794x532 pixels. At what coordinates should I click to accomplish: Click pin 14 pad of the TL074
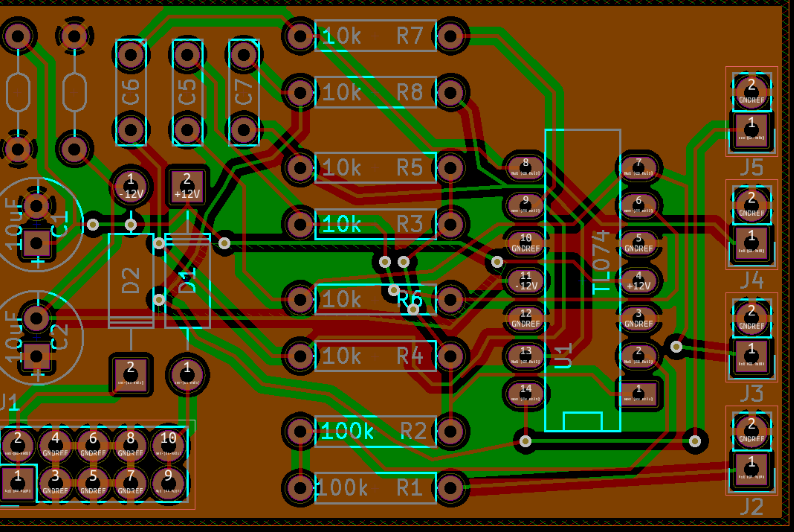[524, 390]
